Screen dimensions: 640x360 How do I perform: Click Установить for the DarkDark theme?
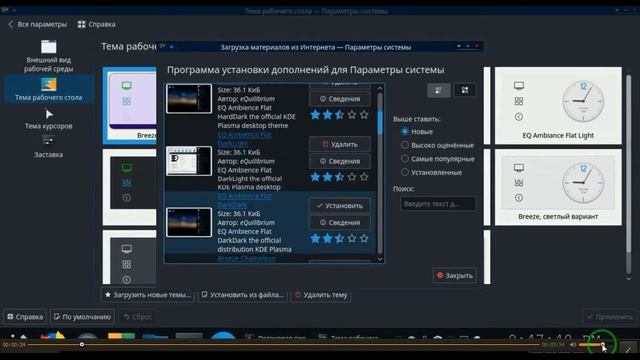[340, 206]
